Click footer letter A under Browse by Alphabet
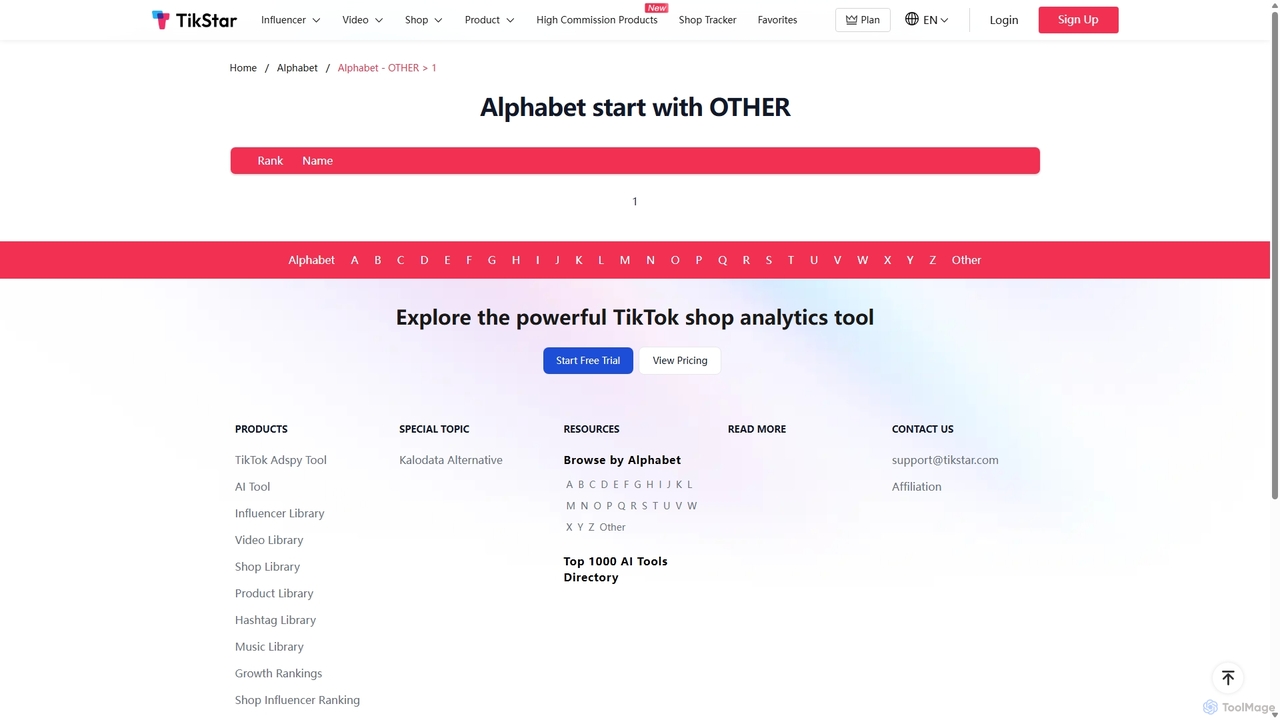The width and height of the screenshot is (1280, 720). pos(569,485)
